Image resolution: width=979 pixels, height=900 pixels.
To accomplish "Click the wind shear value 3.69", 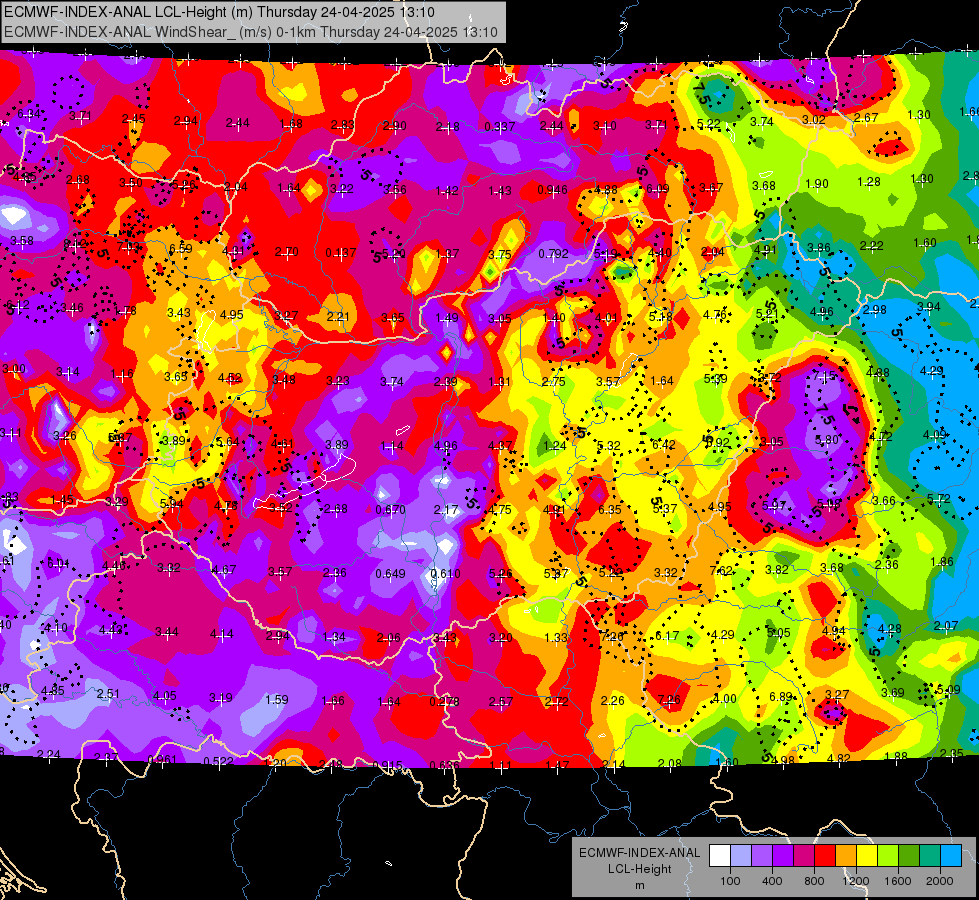I will coord(892,692).
